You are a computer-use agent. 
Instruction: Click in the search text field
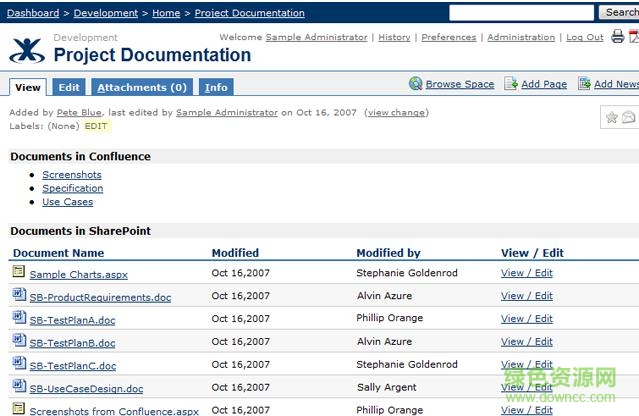click(521, 12)
